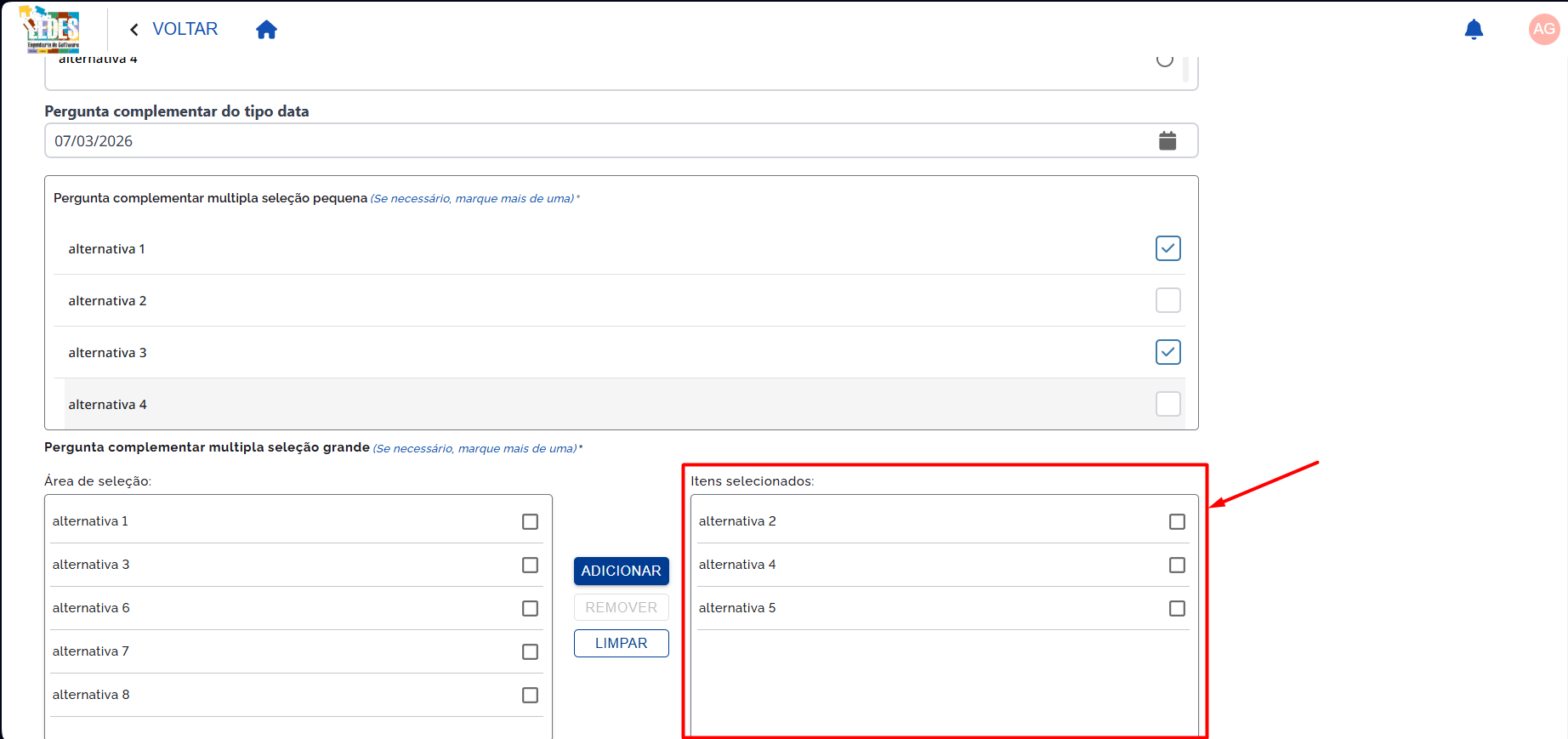Check alternativa 6 in Área de seleção
Screen dimensions: 1568x739
(x=530, y=608)
